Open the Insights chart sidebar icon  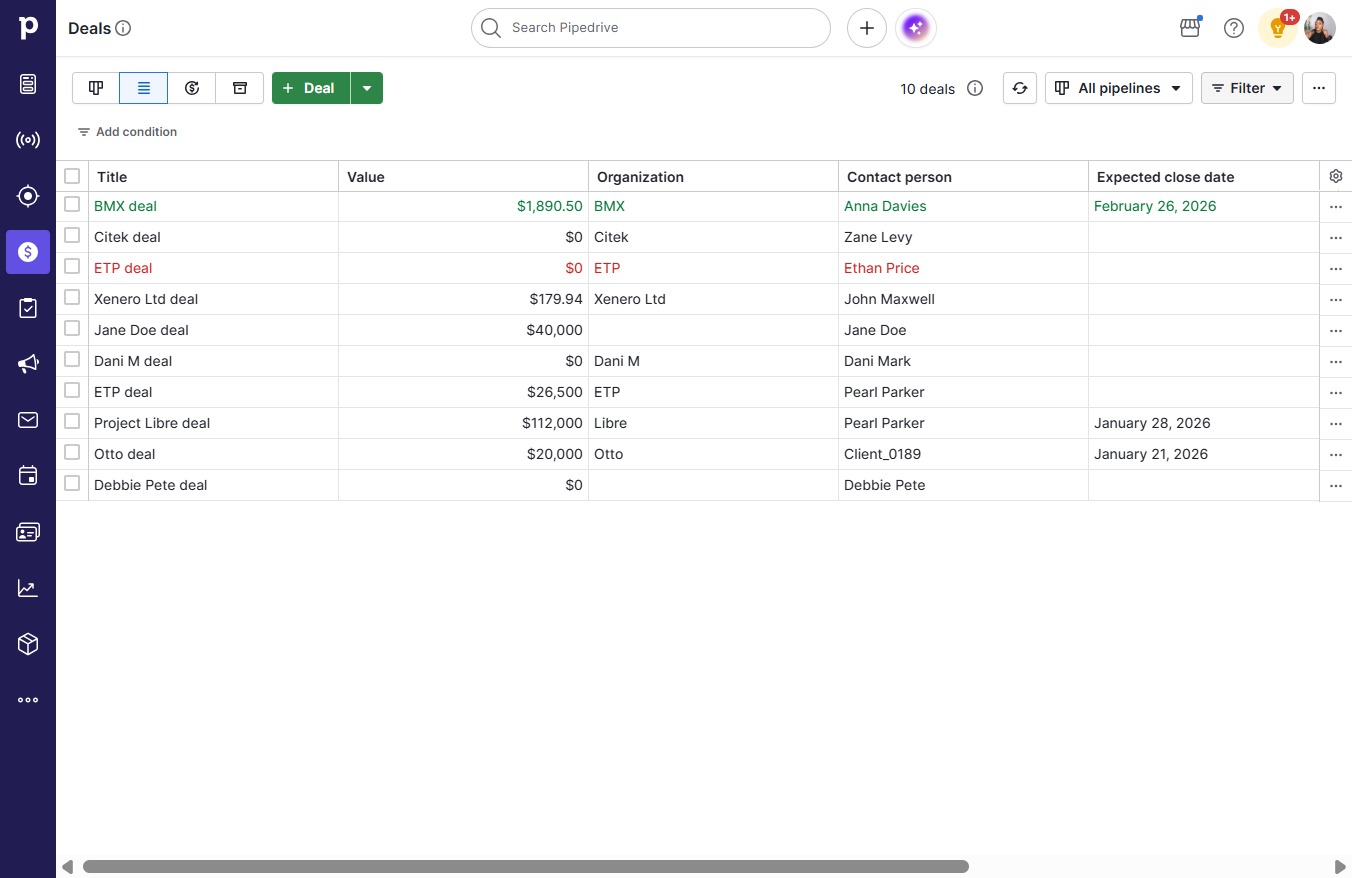(x=28, y=588)
